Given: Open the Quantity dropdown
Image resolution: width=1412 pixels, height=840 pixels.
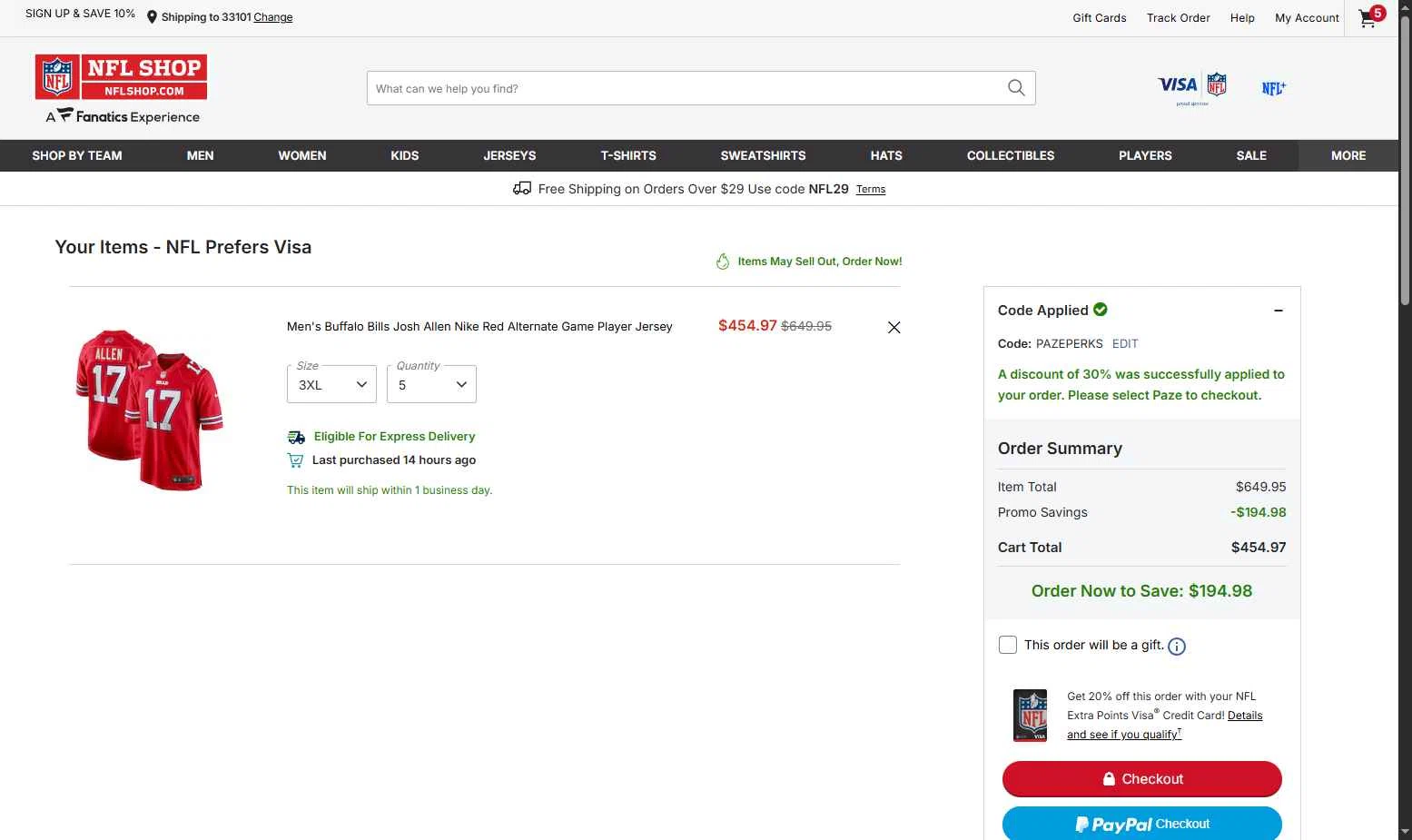Looking at the screenshot, I should click(x=431, y=384).
